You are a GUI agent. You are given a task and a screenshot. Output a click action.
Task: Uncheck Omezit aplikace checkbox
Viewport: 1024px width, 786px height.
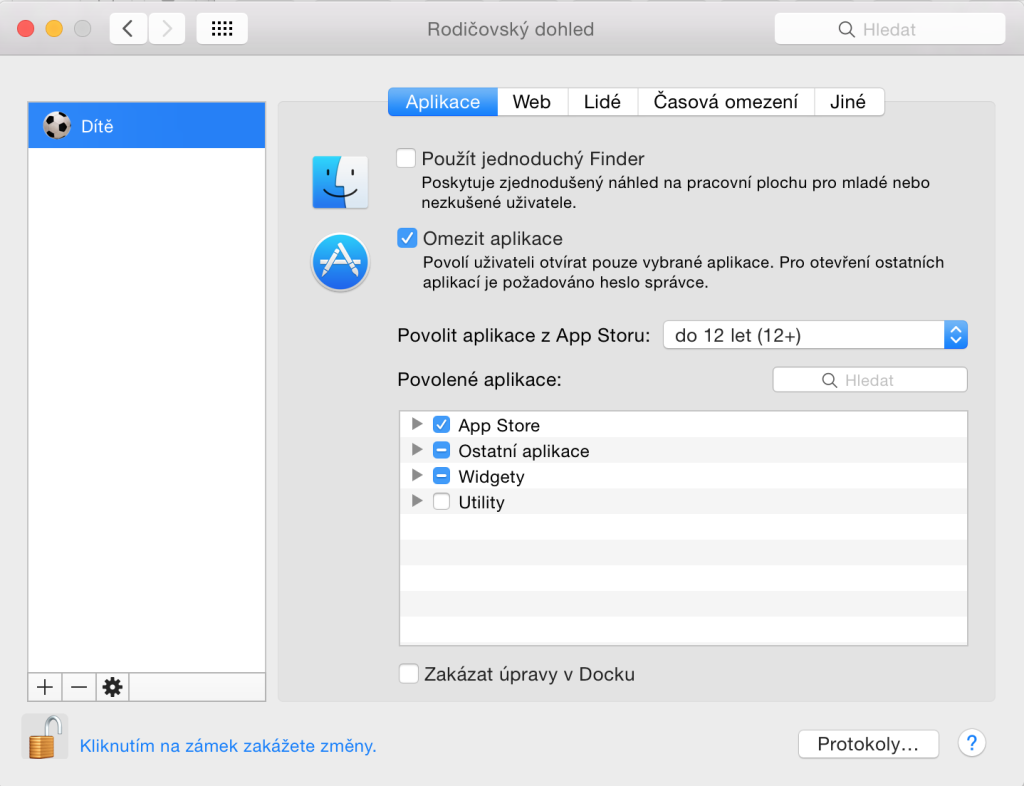(407, 238)
